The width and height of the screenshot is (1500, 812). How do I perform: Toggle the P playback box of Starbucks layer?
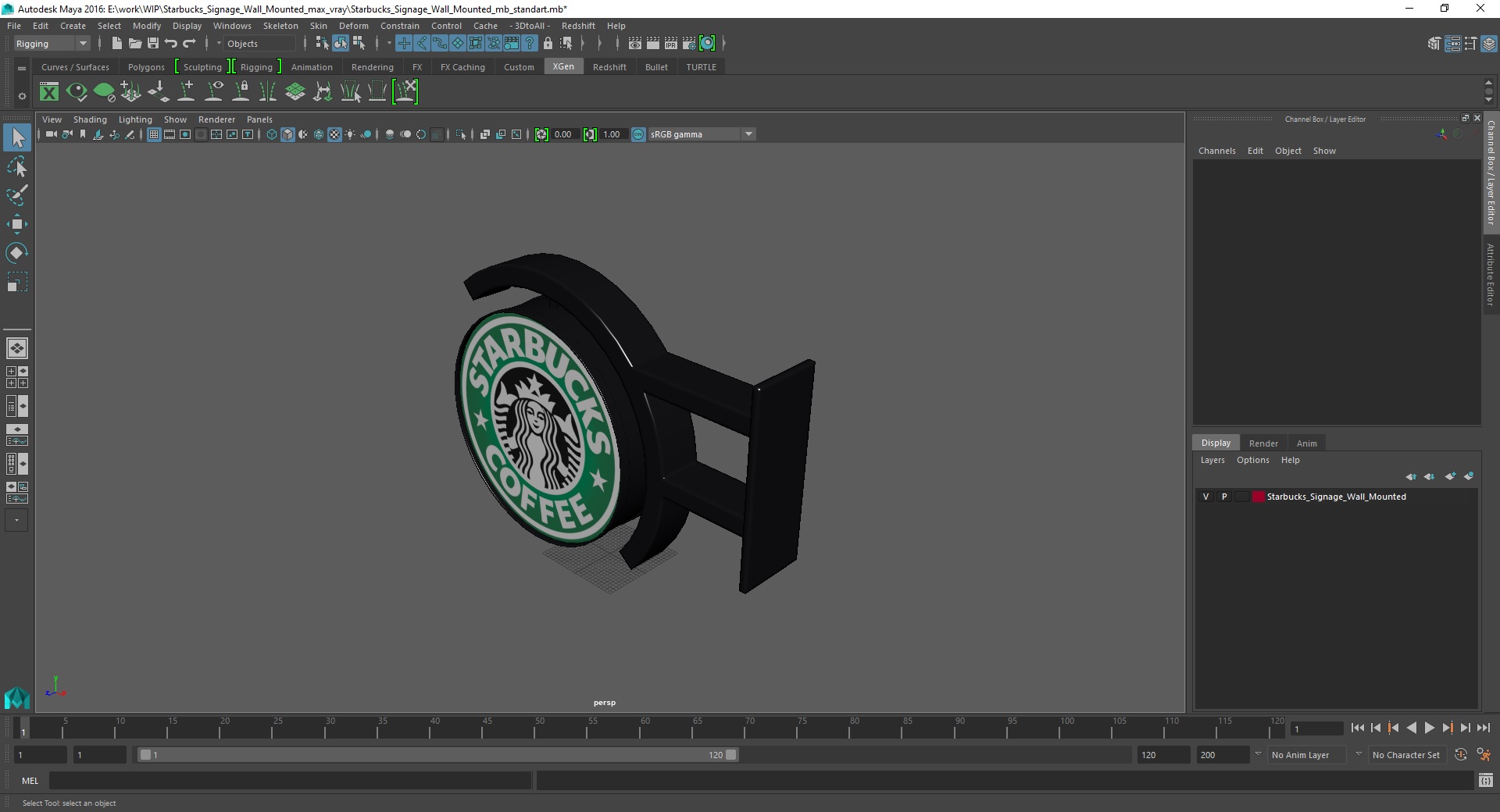1224,497
